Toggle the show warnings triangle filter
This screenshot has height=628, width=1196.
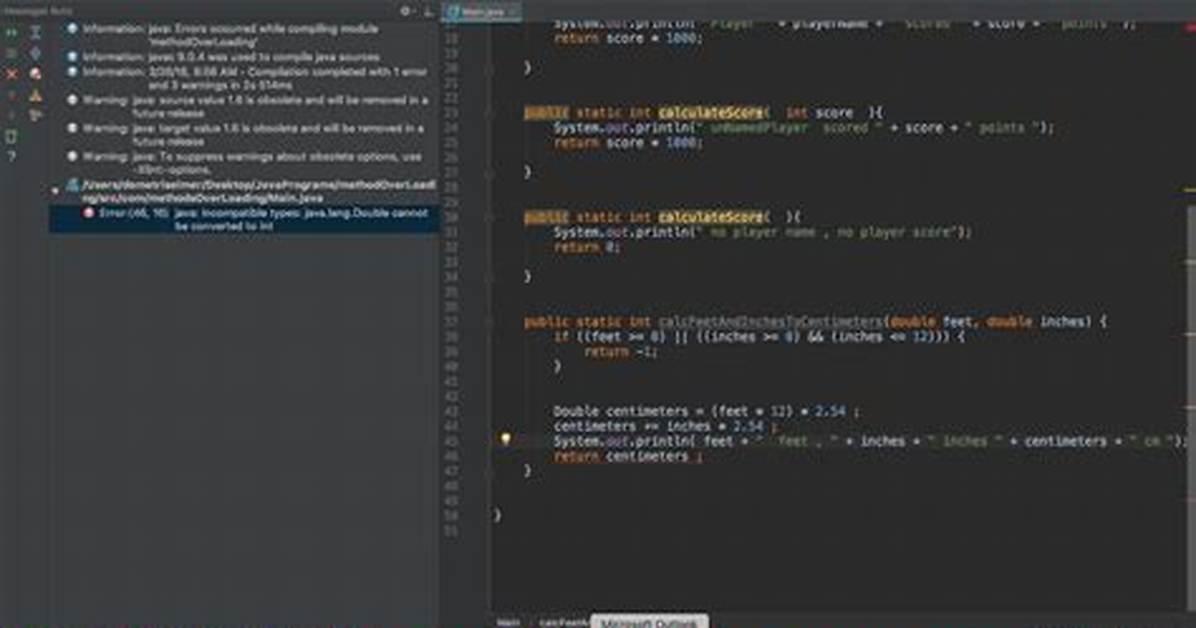[x=35, y=95]
